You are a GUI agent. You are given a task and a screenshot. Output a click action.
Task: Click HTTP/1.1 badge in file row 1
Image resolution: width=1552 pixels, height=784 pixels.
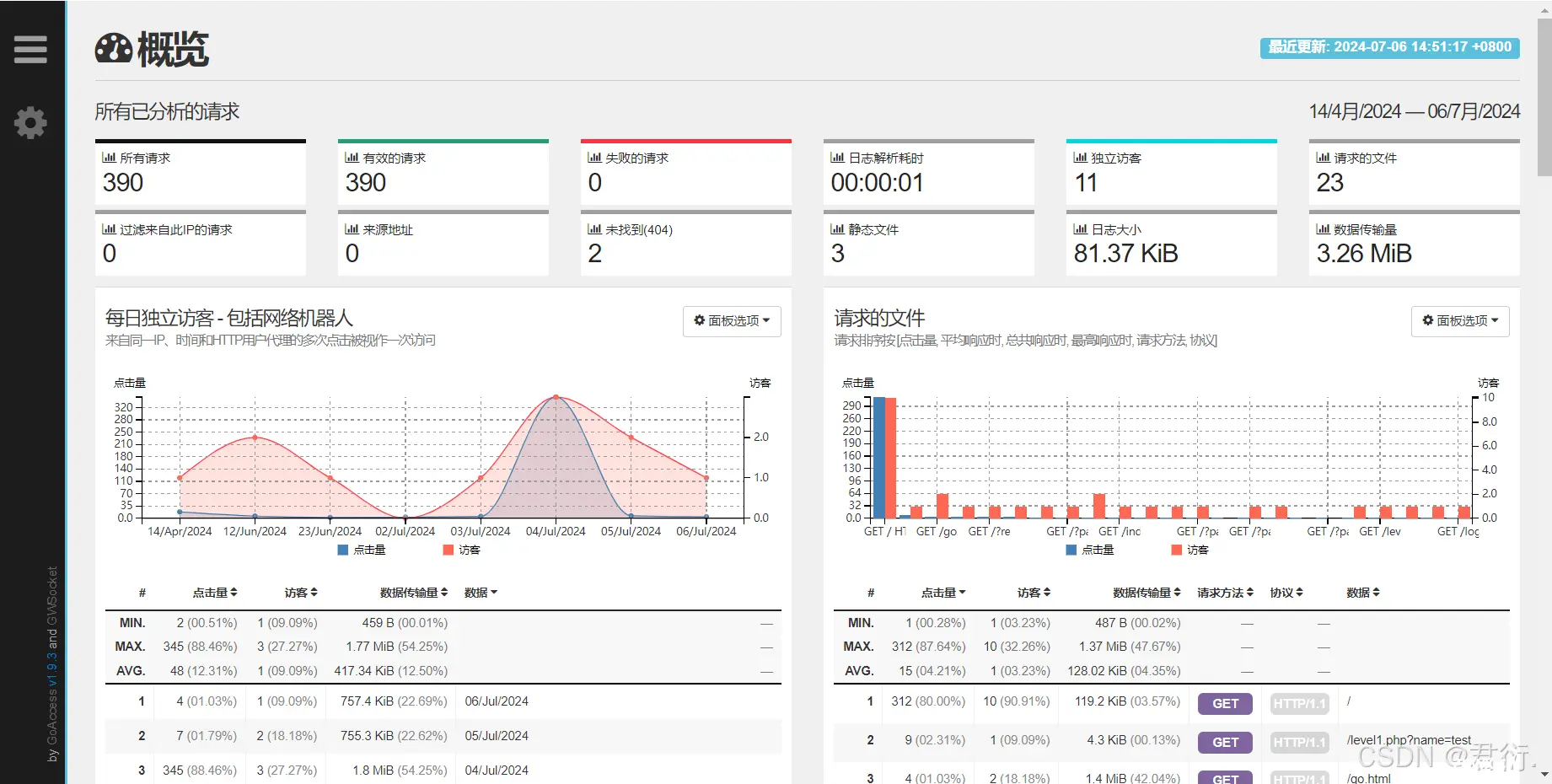[1299, 704]
